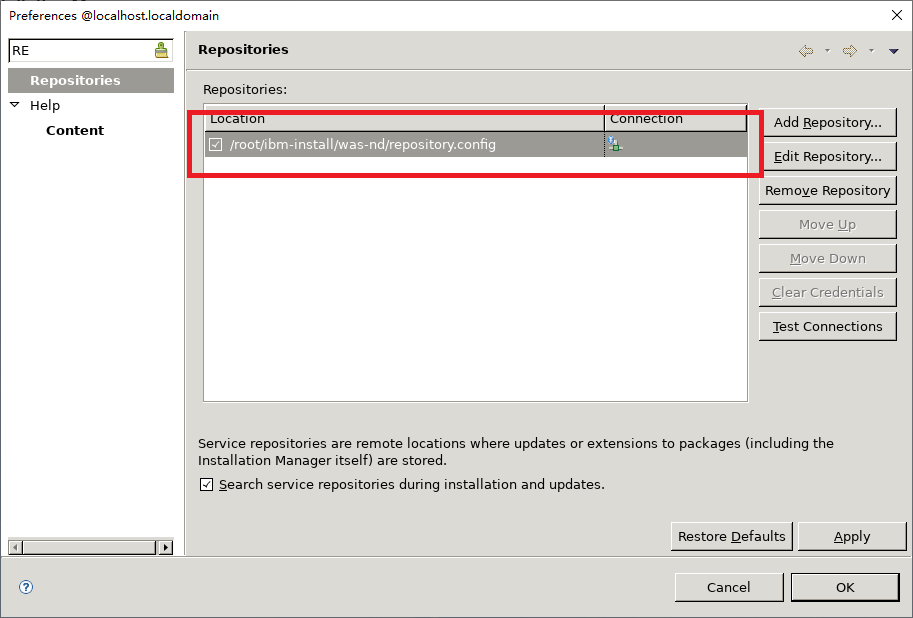
Task: Open the help question mark icon
Action: 26,587
